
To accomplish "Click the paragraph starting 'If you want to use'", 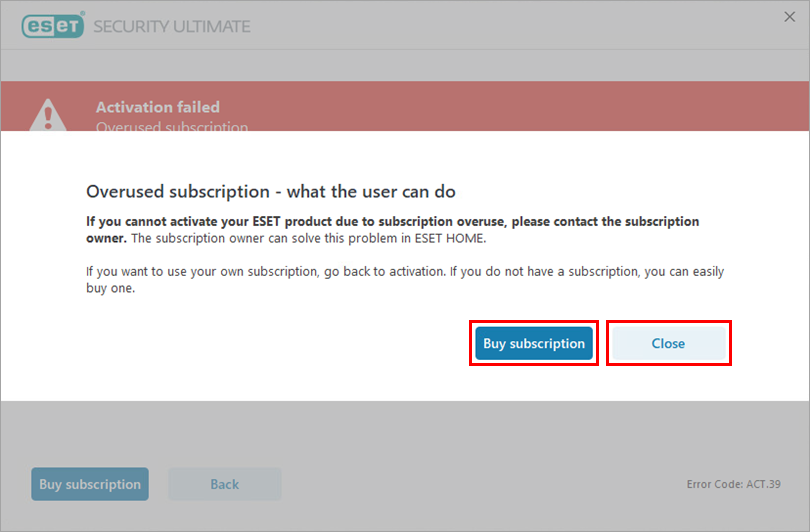I will pyautogui.click(x=405, y=279).
